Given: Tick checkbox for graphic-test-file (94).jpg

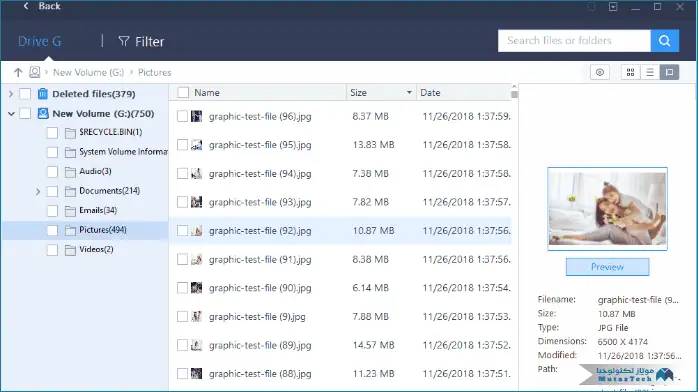Looking at the screenshot, I should tap(182, 174).
